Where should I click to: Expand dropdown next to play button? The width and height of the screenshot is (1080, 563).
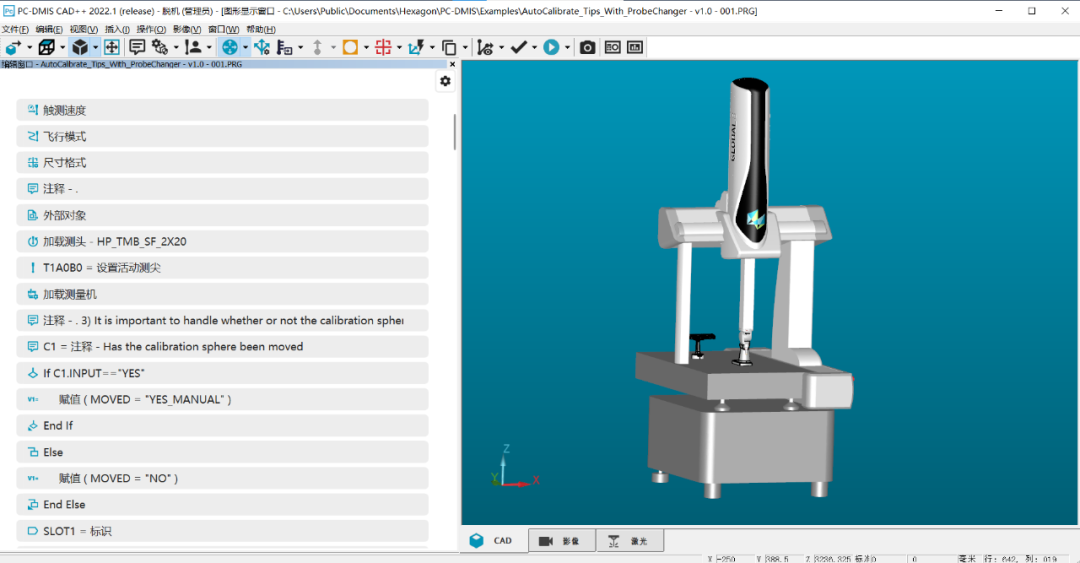pos(568,48)
